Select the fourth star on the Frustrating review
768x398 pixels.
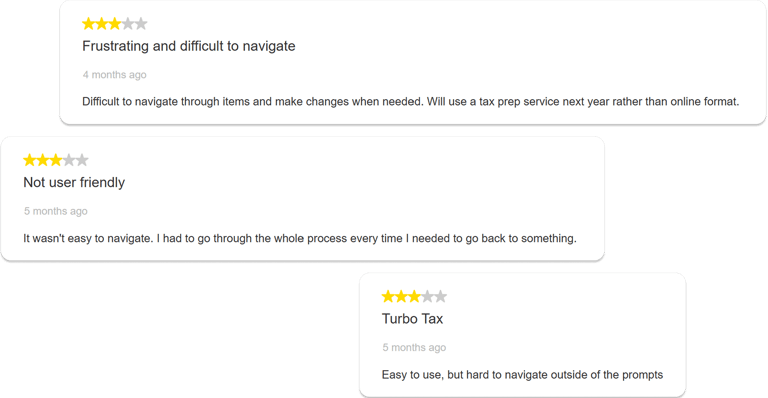128,23
